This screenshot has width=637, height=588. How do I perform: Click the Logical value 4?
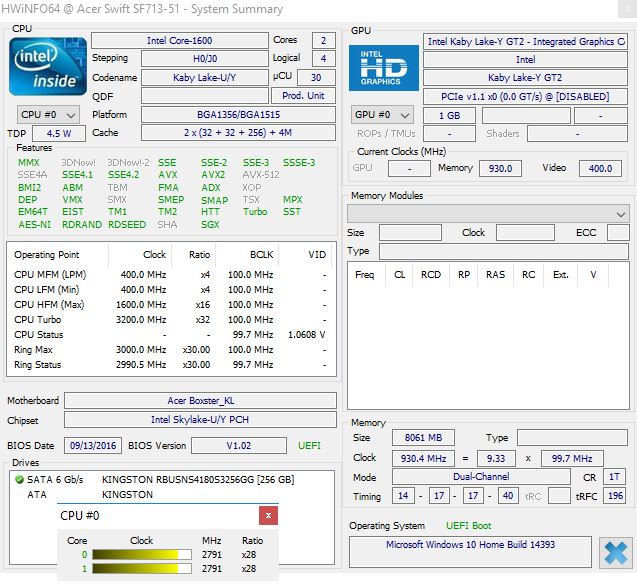[x=323, y=59]
